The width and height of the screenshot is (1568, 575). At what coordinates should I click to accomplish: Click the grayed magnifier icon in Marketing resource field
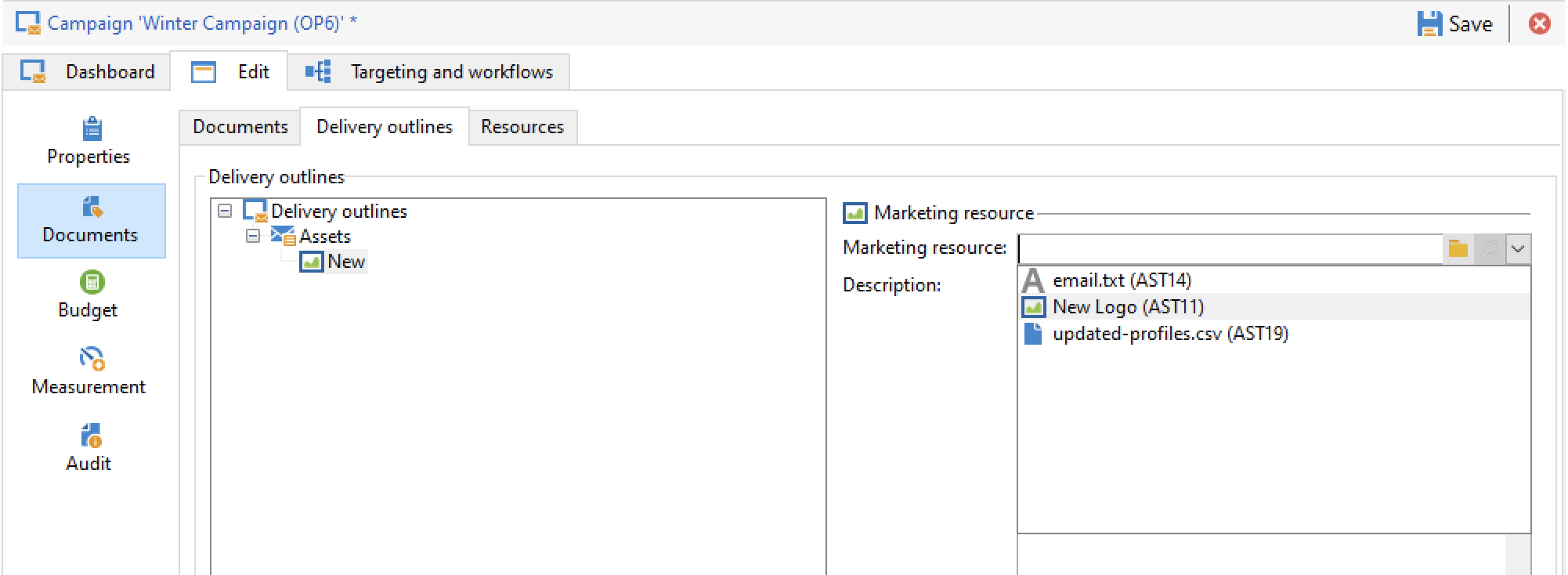[x=1490, y=249]
